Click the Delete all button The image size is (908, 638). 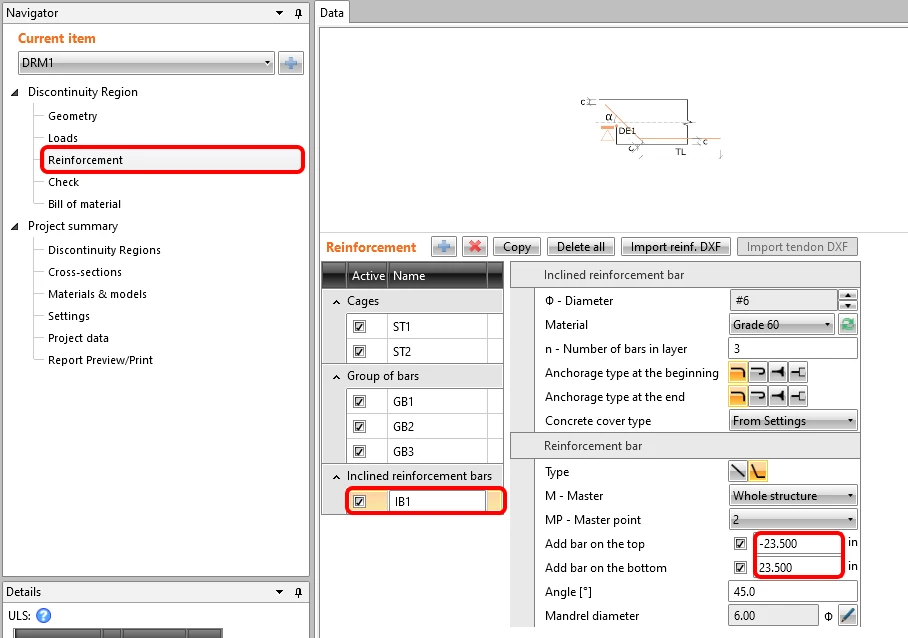[x=581, y=247]
